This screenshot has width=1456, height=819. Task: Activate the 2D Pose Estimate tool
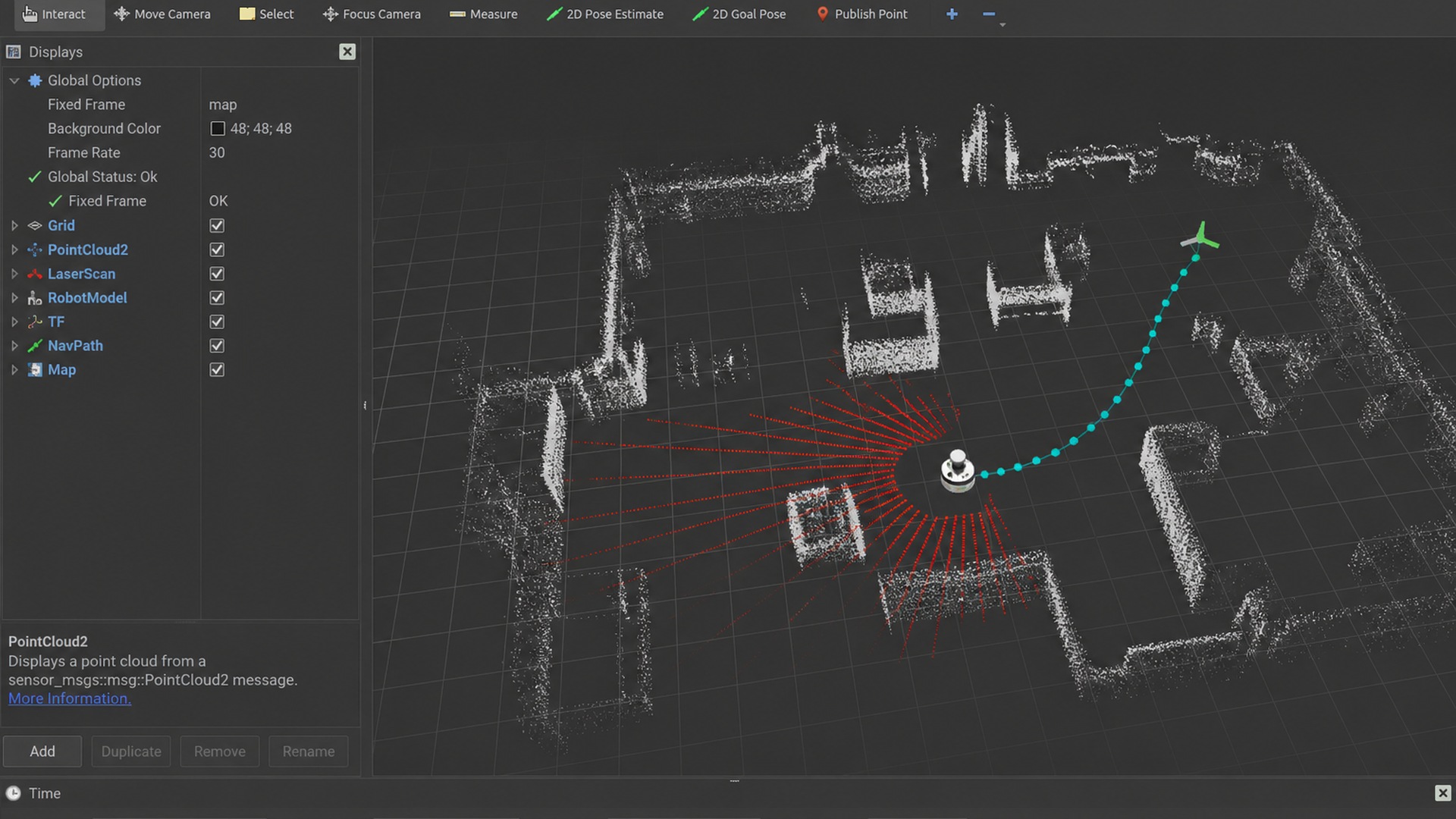click(605, 14)
